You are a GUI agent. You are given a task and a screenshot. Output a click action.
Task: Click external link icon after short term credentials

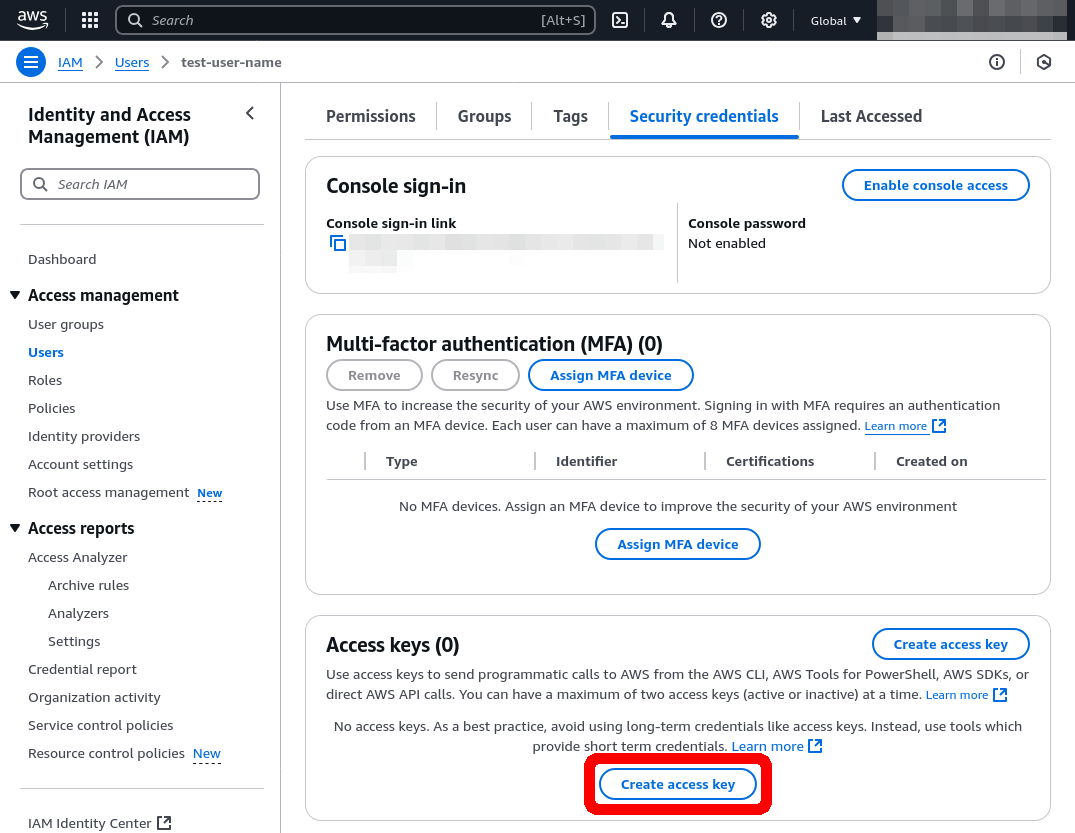pos(815,746)
